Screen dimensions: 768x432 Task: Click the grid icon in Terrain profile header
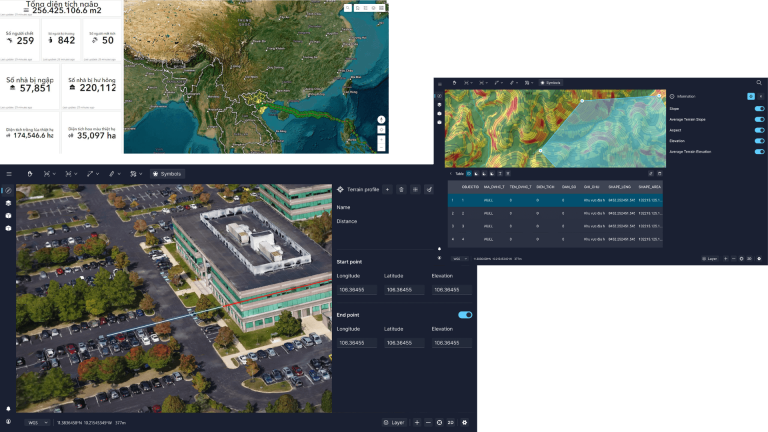click(415, 190)
